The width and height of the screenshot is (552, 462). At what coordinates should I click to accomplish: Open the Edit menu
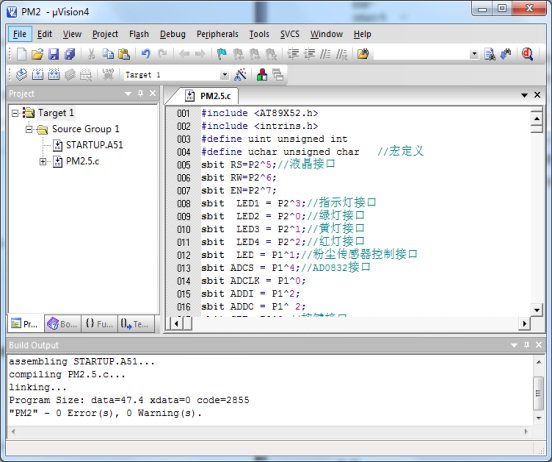pyautogui.click(x=45, y=34)
